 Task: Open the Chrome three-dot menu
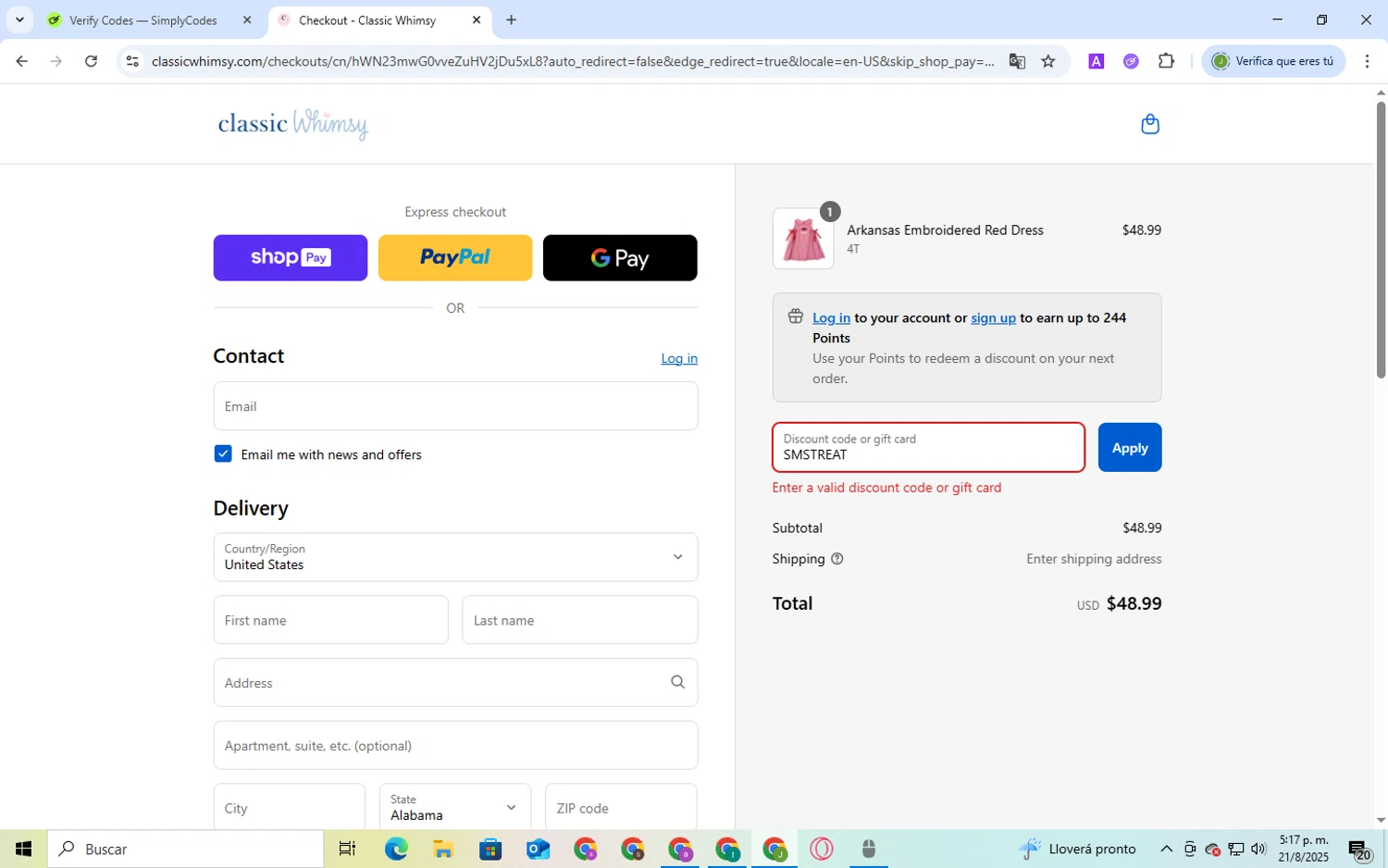click(1367, 61)
